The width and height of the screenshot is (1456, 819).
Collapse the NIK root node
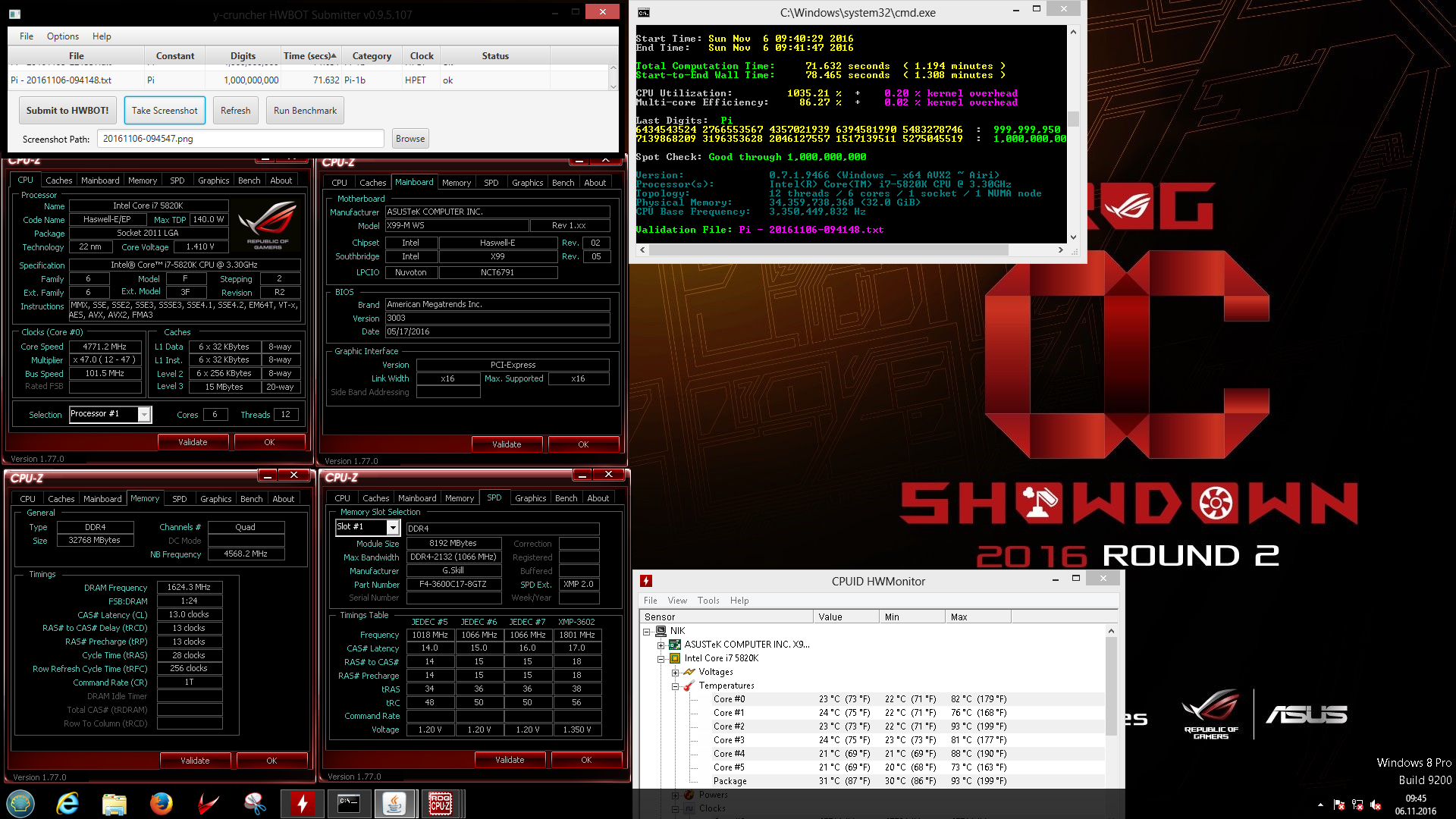point(647,631)
